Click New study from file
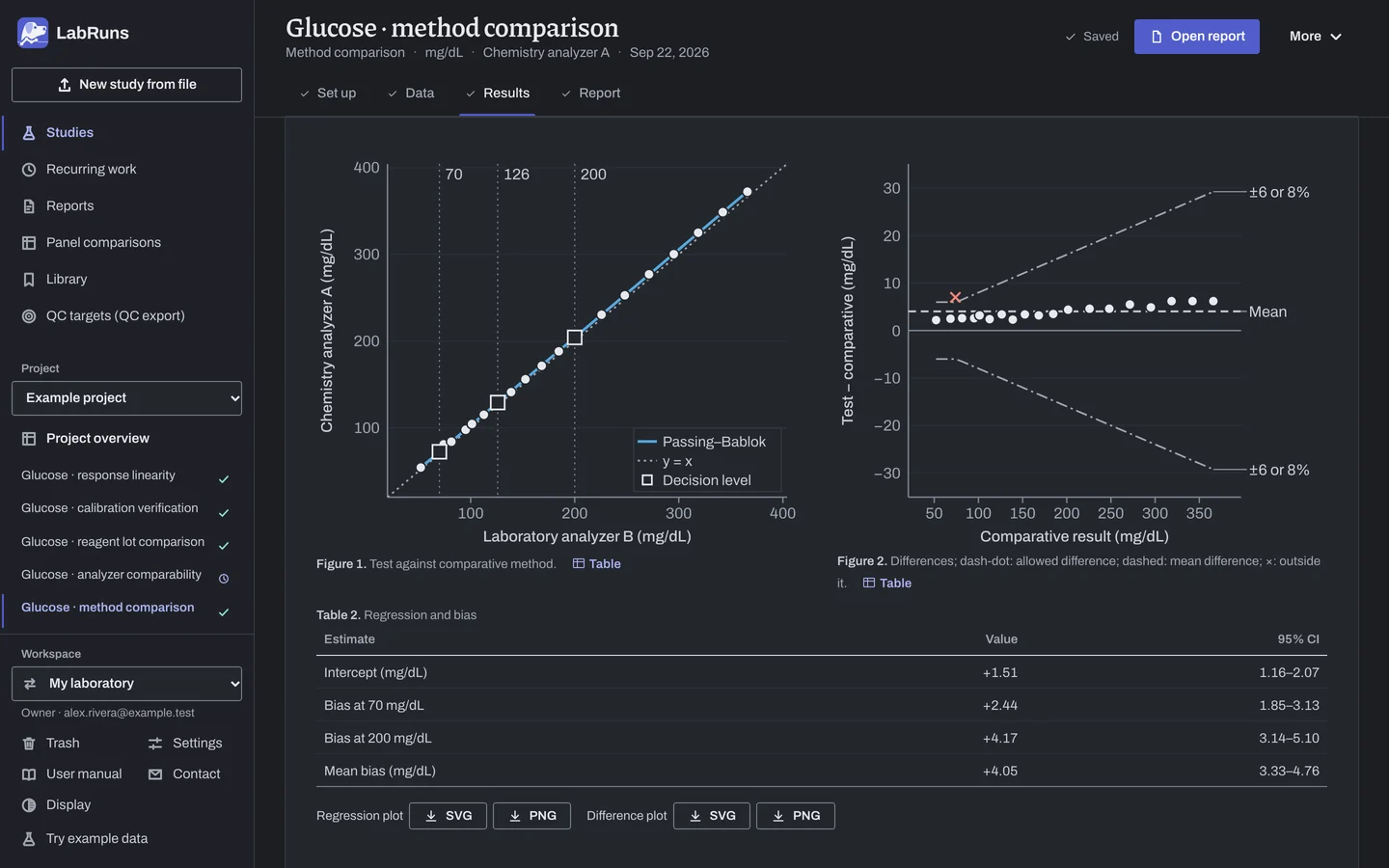This screenshot has width=1389, height=868. (x=126, y=85)
